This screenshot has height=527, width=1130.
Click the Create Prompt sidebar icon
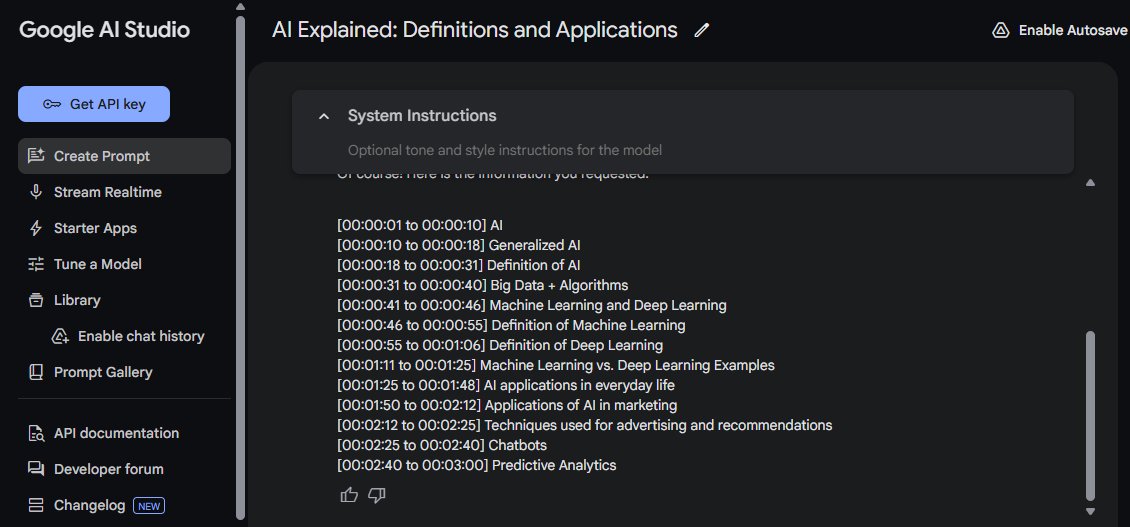pyautogui.click(x=36, y=156)
